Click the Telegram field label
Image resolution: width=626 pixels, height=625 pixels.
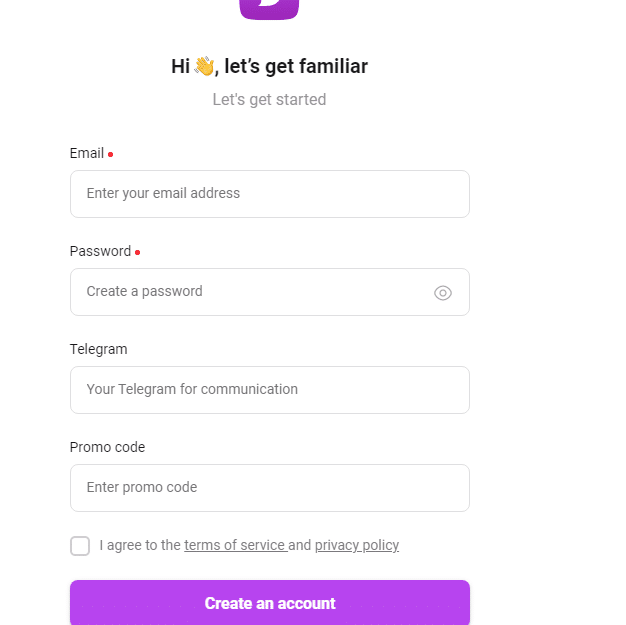tap(99, 349)
